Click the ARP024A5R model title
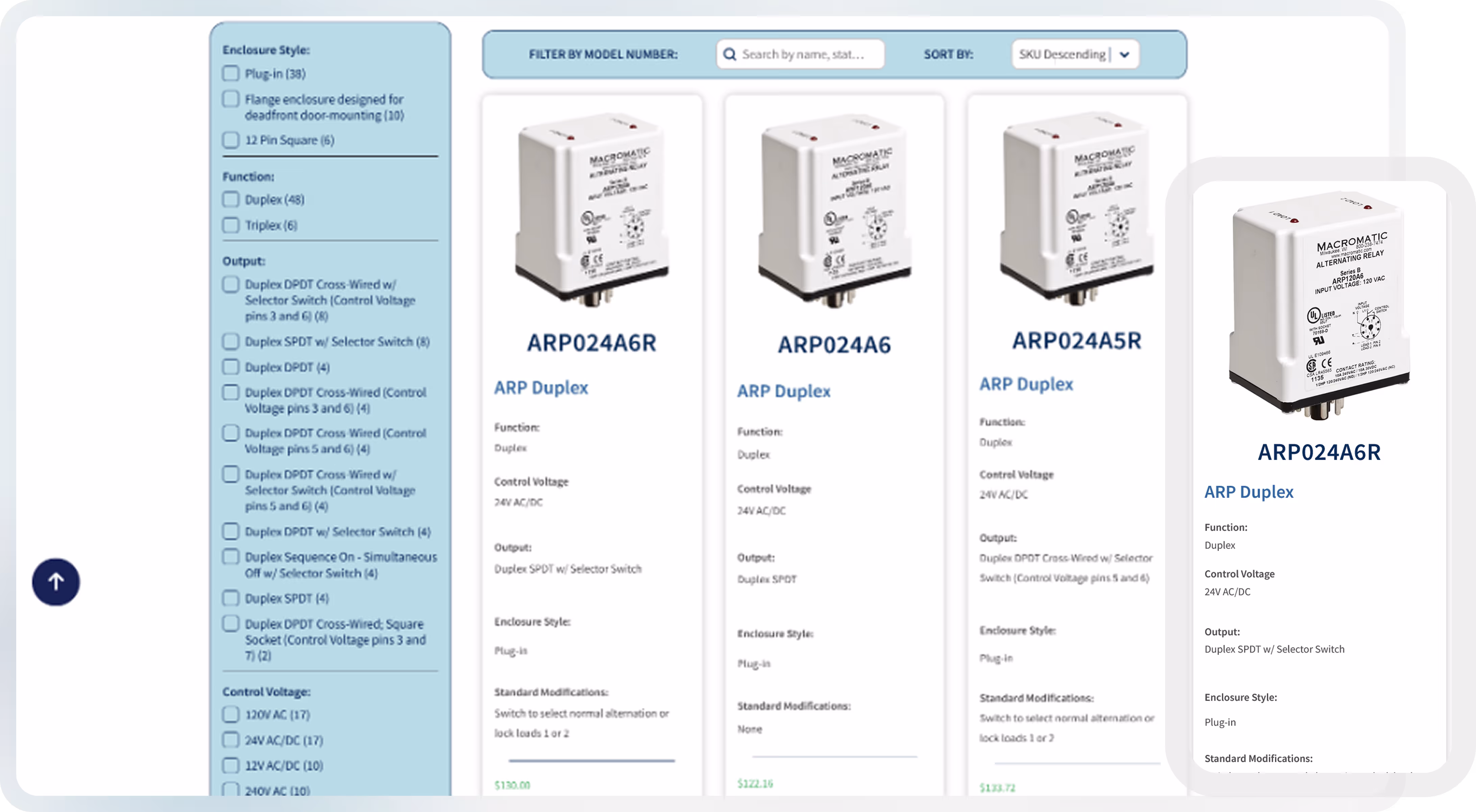 click(1077, 341)
